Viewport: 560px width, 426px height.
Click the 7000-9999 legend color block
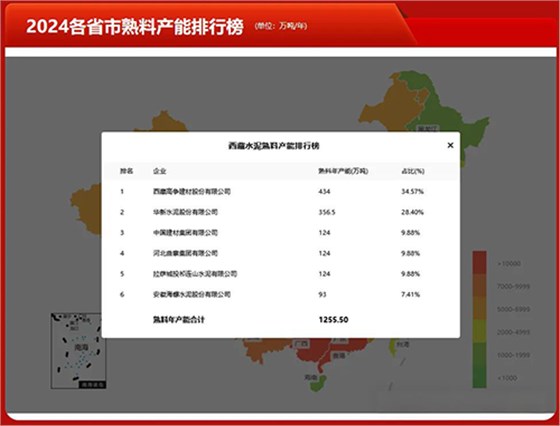[480, 286]
